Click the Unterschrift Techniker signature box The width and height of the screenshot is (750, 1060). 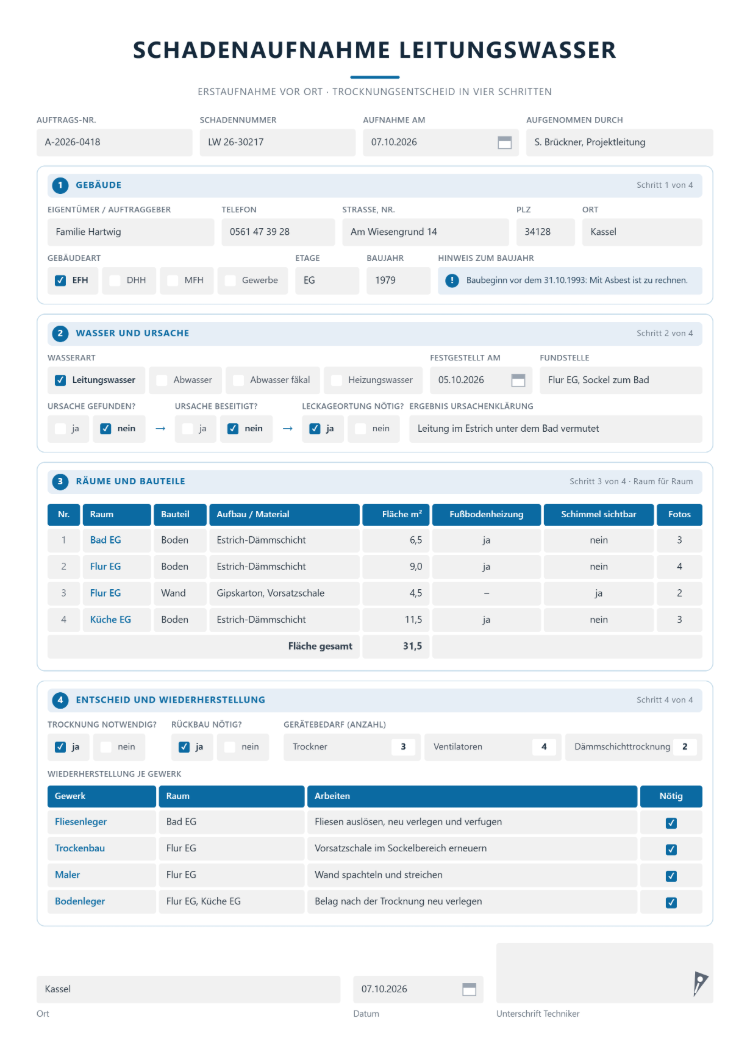coord(605,973)
